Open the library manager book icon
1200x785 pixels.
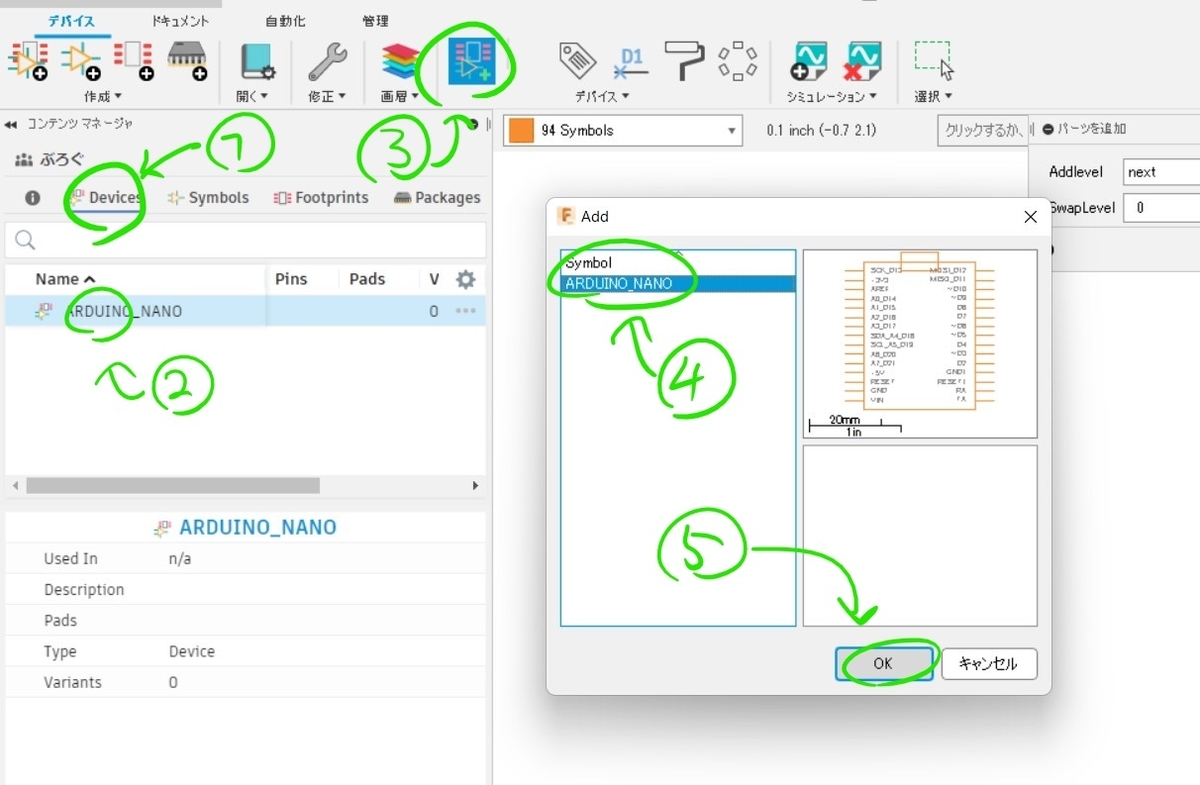pos(255,61)
